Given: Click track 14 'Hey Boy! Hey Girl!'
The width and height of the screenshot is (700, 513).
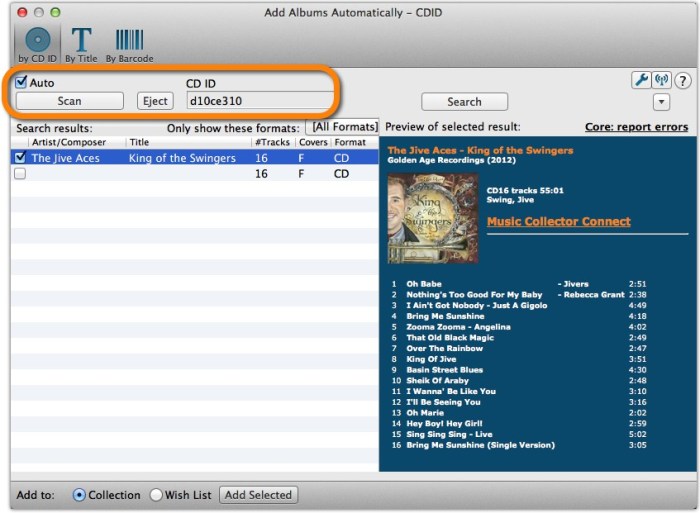Looking at the screenshot, I should coord(444,423).
